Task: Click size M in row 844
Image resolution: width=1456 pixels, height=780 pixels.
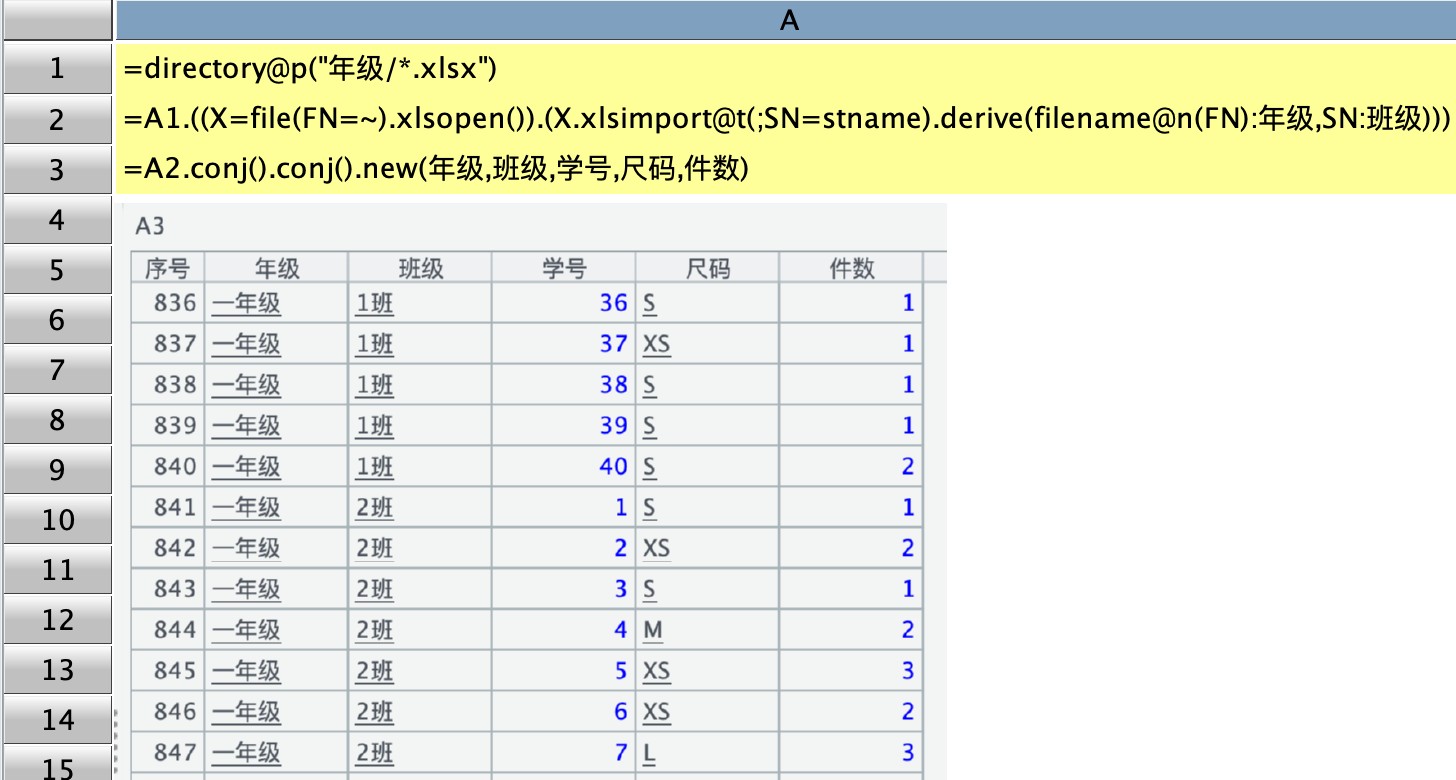Action: (653, 630)
